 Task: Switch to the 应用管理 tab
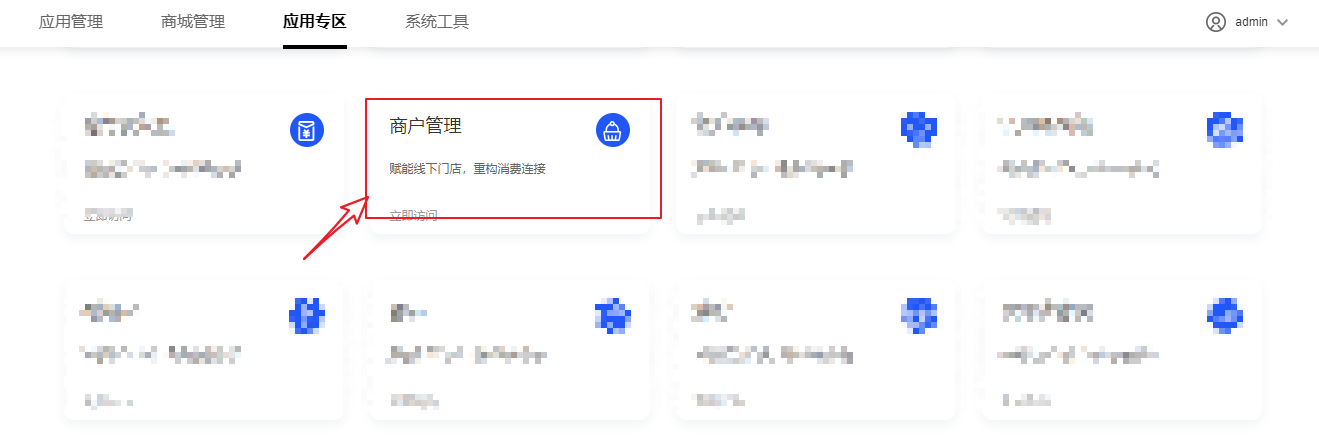(x=71, y=22)
